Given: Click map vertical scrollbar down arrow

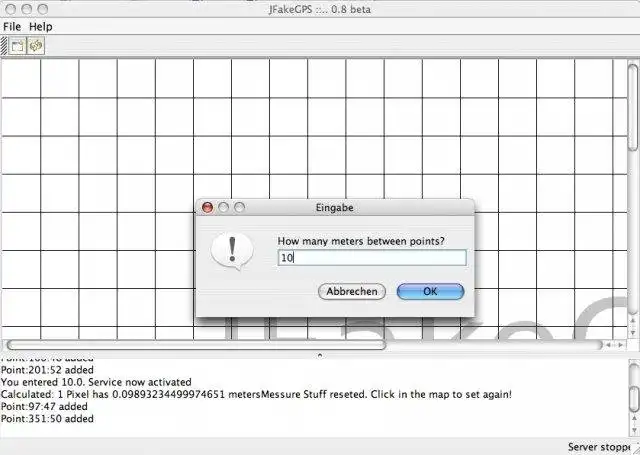Looking at the screenshot, I should (633, 333).
